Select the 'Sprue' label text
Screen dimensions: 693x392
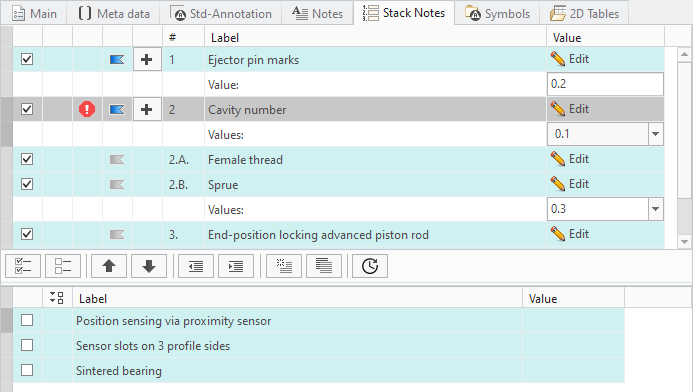point(223,185)
